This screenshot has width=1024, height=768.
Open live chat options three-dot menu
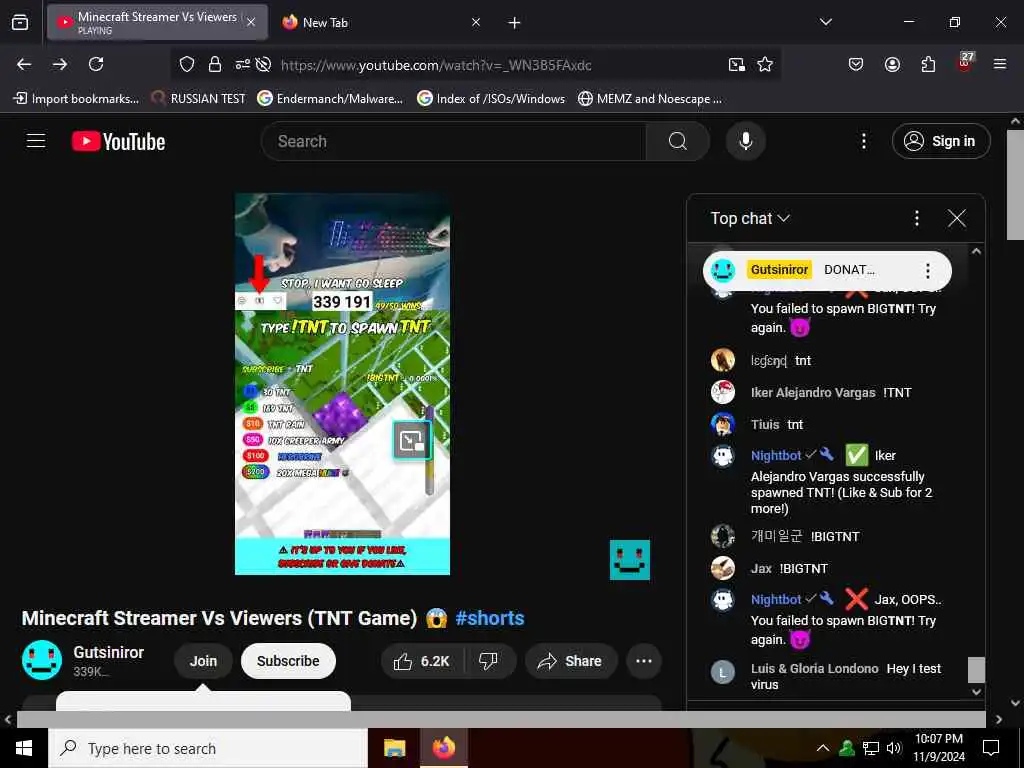pyautogui.click(x=917, y=218)
